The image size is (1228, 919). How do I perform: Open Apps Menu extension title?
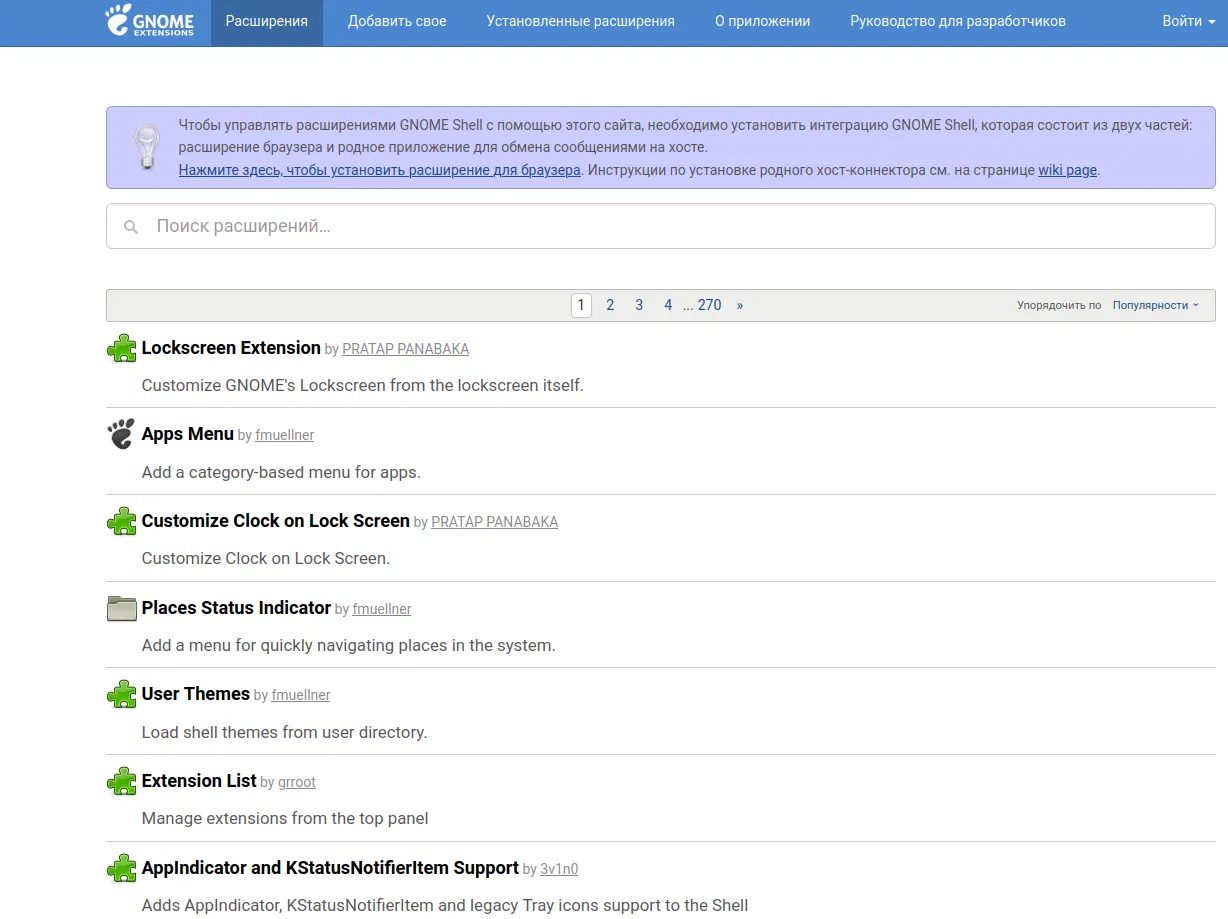[188, 434]
